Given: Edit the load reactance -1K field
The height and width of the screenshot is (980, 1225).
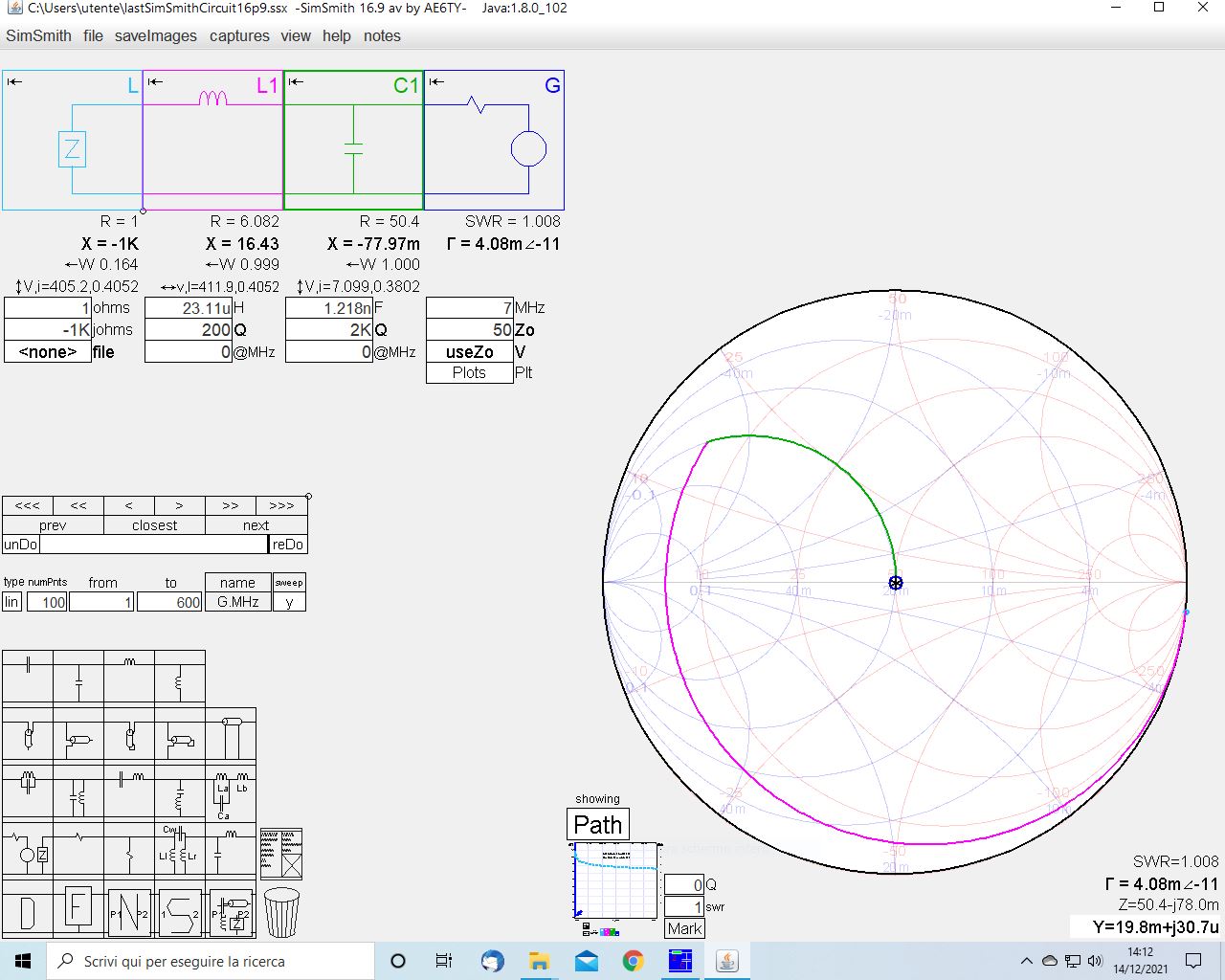Looking at the screenshot, I should coord(48,329).
